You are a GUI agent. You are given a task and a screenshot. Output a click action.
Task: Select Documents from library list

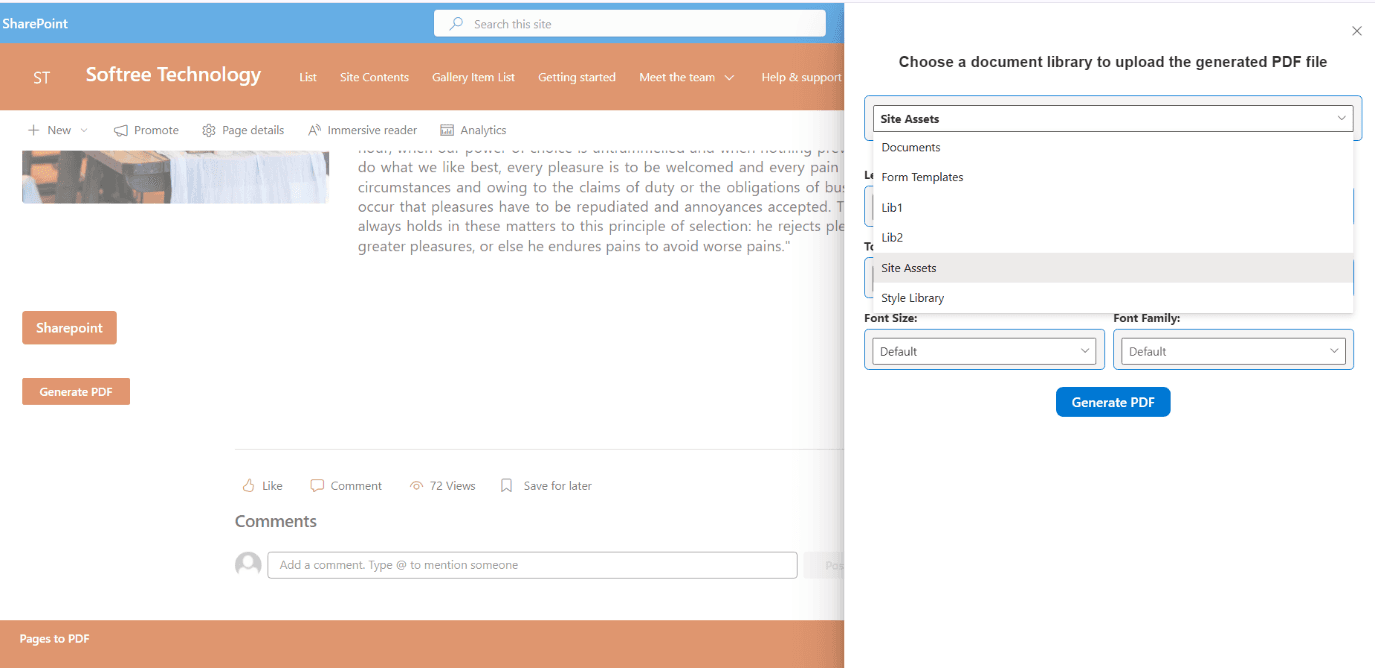click(x=1113, y=147)
